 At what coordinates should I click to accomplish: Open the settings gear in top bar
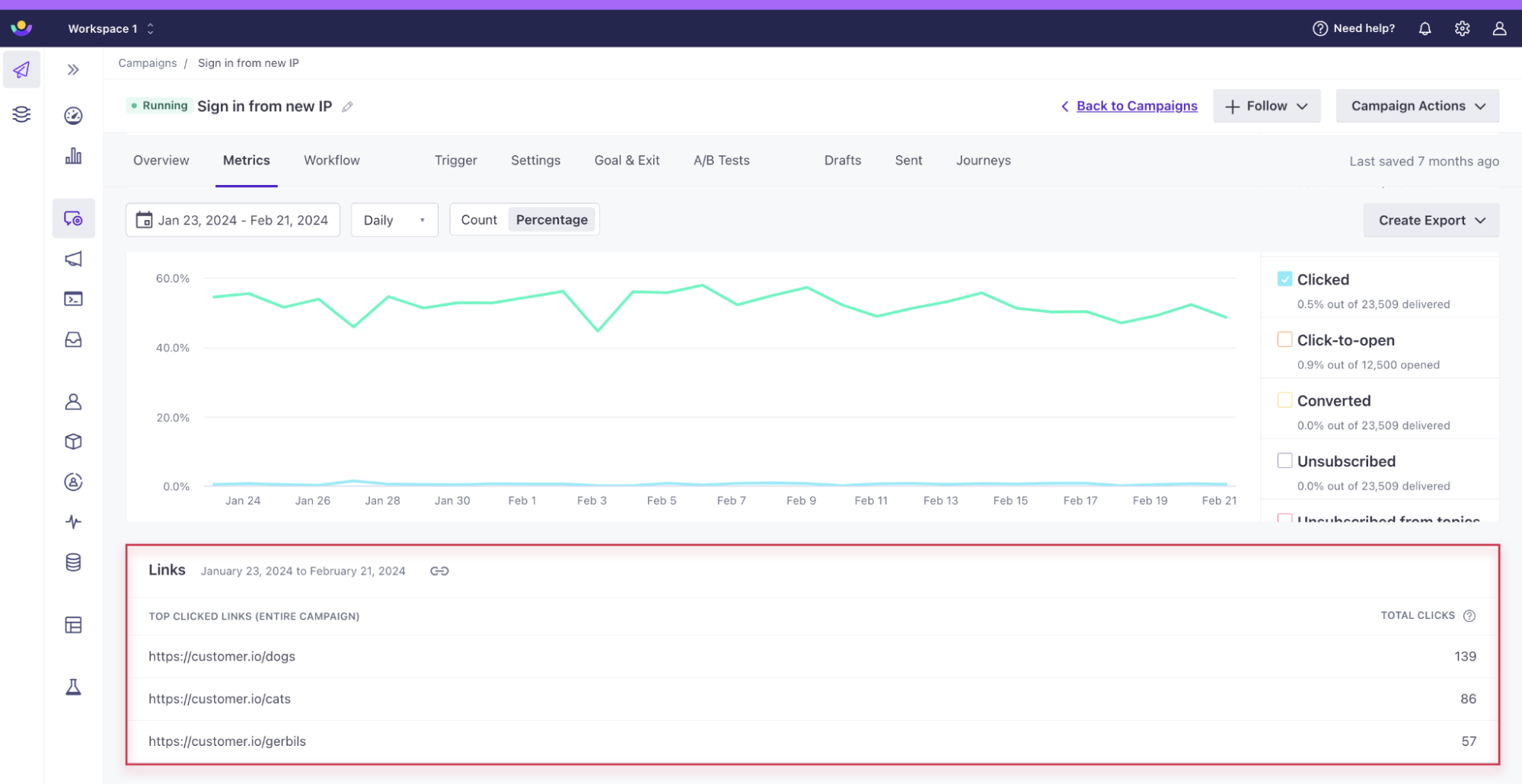1462,28
